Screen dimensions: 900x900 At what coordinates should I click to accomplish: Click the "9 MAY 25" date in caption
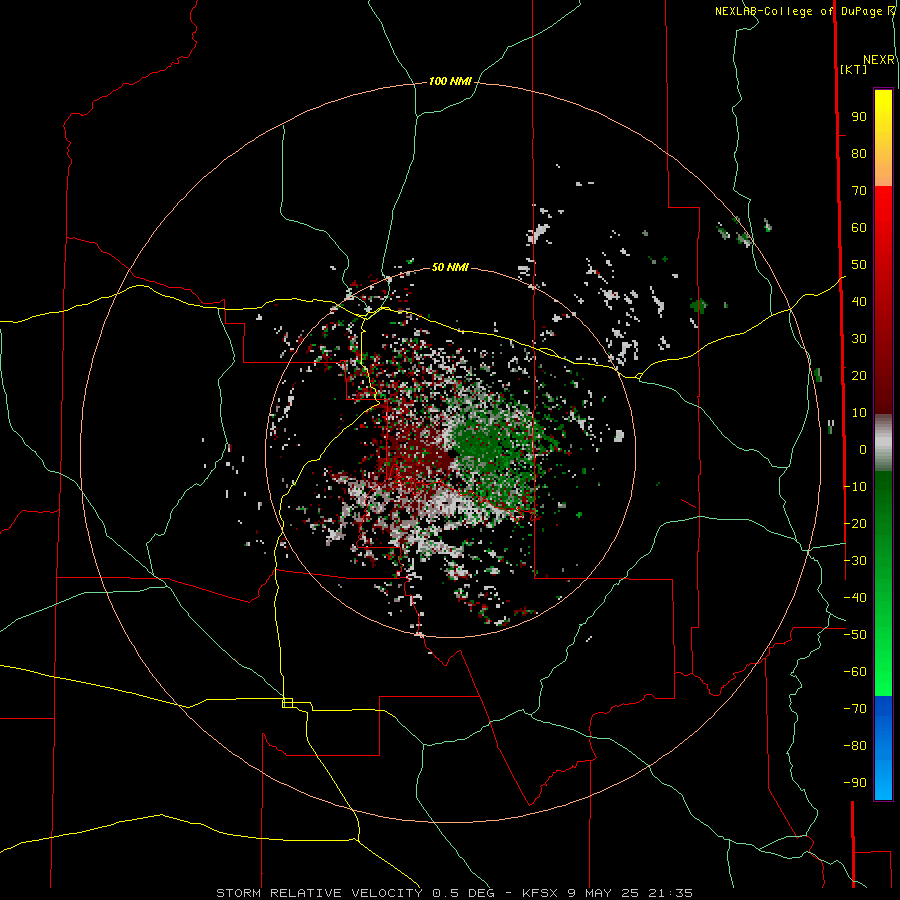pos(603,893)
